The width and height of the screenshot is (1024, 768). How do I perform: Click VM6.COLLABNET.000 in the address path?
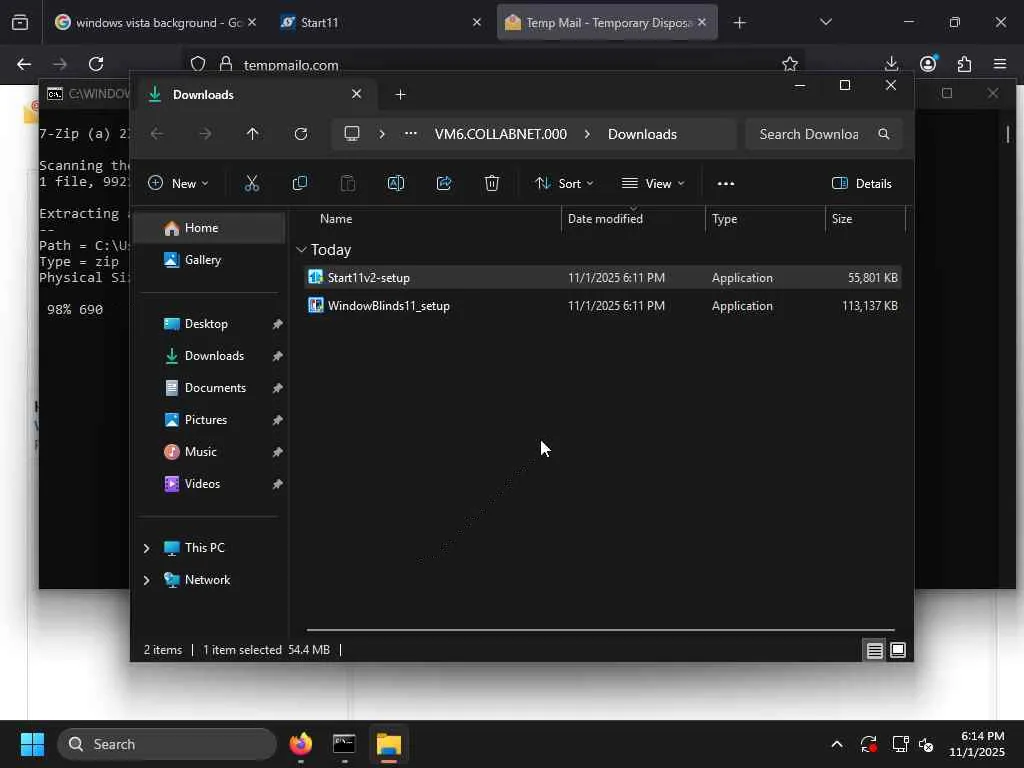[x=501, y=134]
